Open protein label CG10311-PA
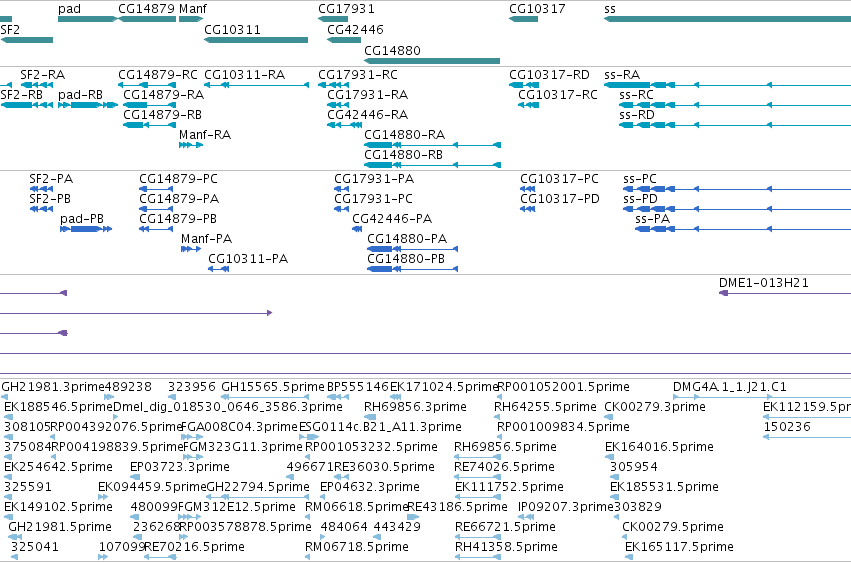 tap(248, 259)
